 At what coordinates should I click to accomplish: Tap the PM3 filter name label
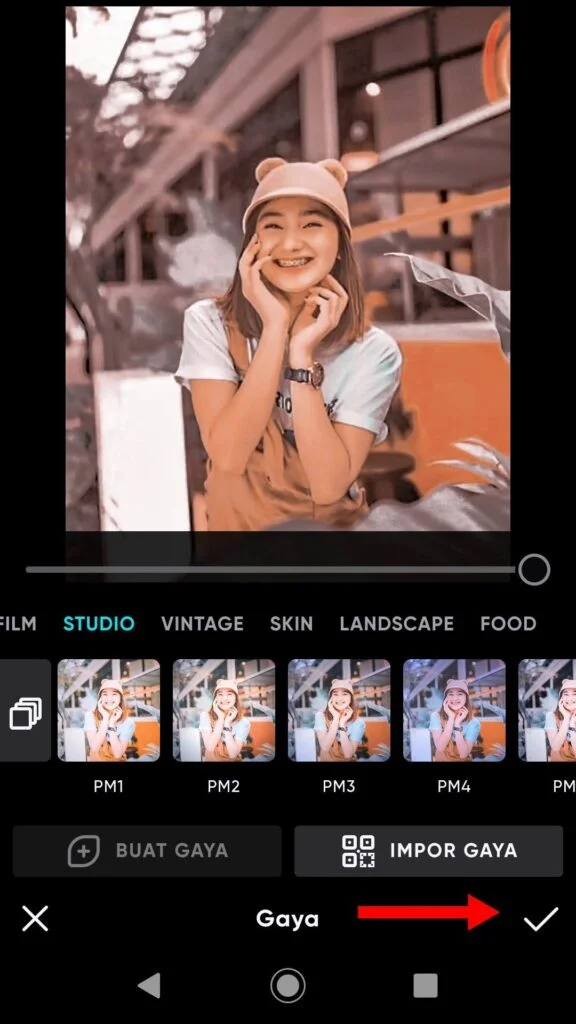339,786
